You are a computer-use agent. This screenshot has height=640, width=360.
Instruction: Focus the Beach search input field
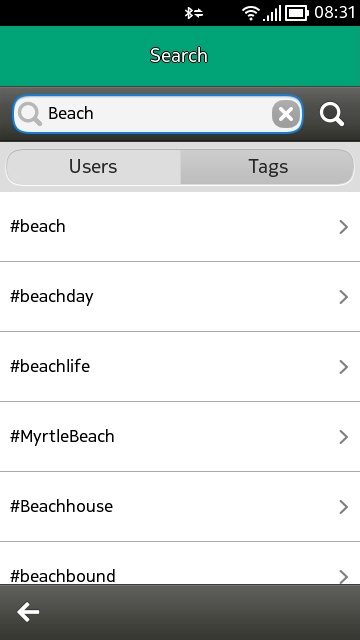tap(157, 114)
